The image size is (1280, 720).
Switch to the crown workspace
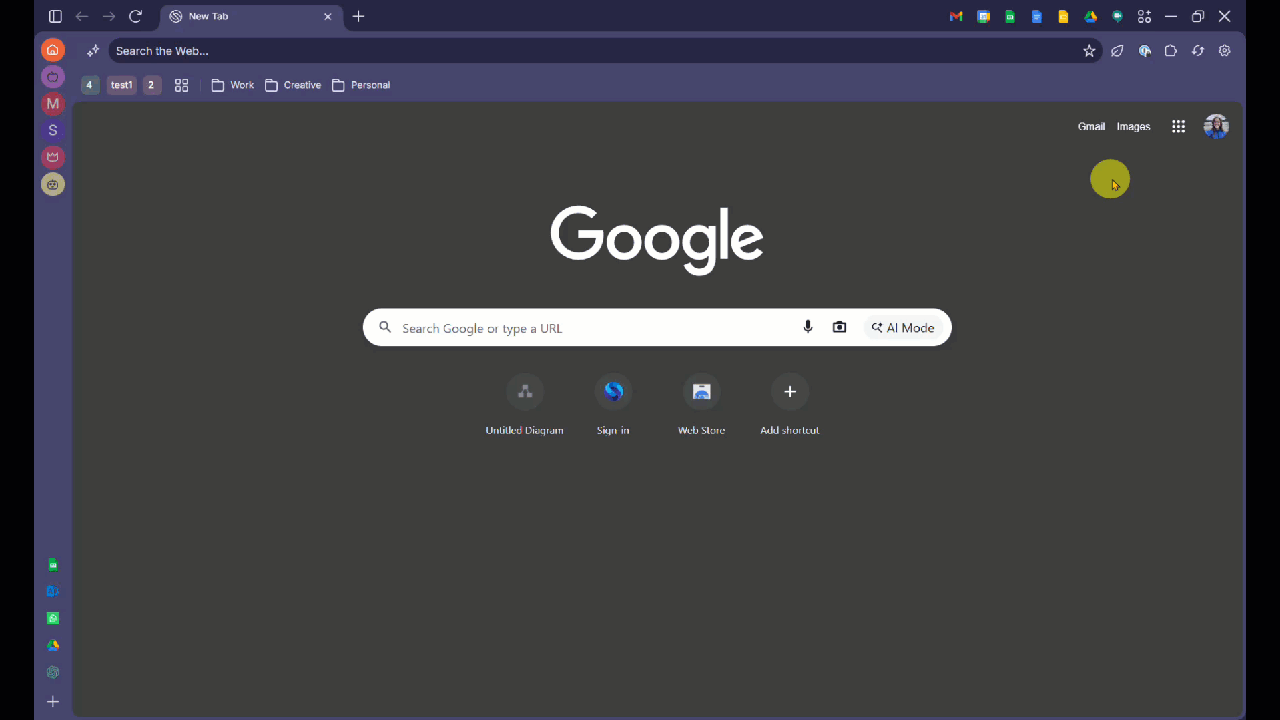(53, 157)
